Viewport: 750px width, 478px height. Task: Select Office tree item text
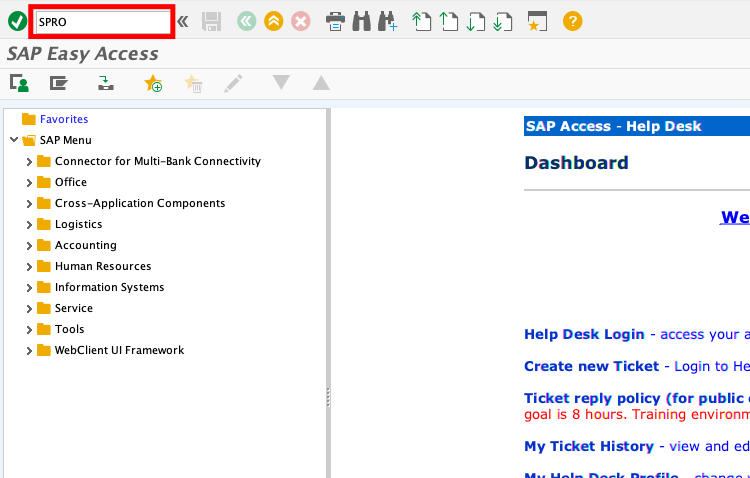(x=71, y=182)
